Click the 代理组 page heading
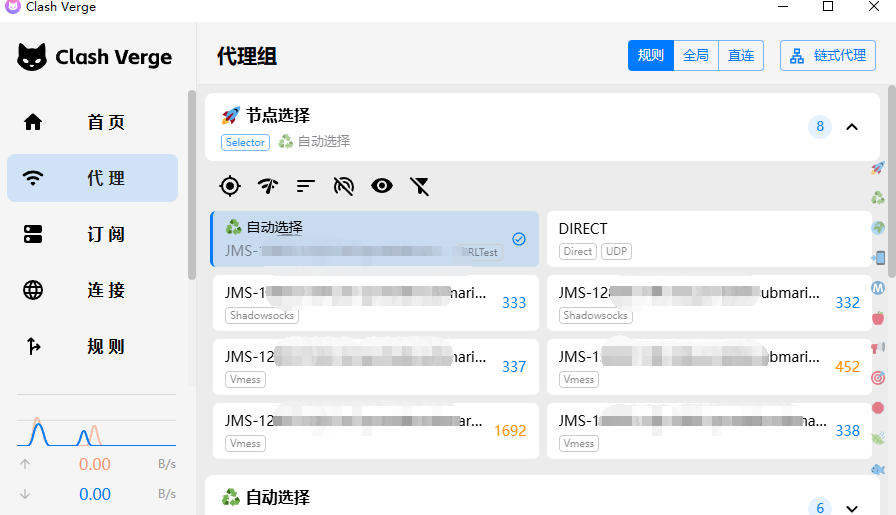The image size is (896, 515). (x=247, y=57)
